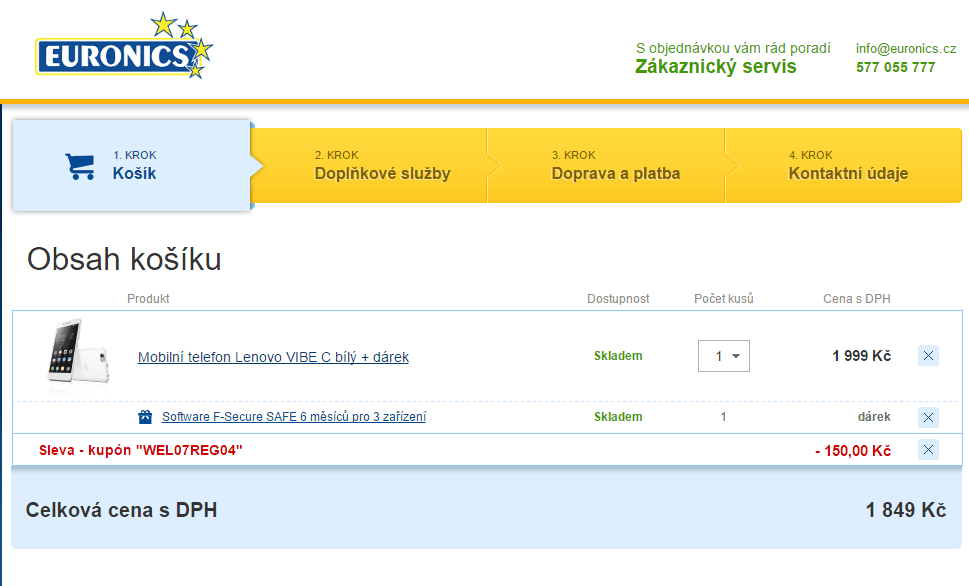The image size is (969, 586).
Task: Click the Euronics logo
Action: coord(124,46)
